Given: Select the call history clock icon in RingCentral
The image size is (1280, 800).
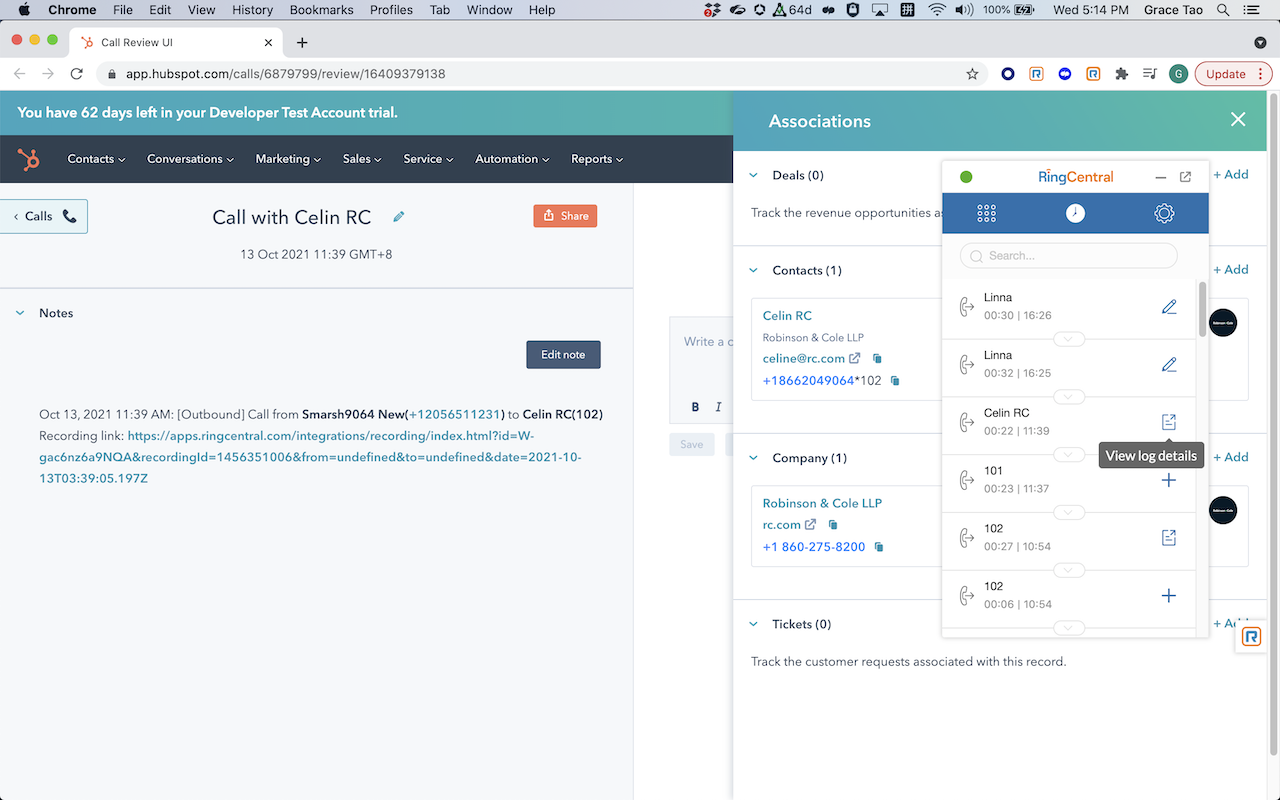Looking at the screenshot, I should click(1075, 213).
